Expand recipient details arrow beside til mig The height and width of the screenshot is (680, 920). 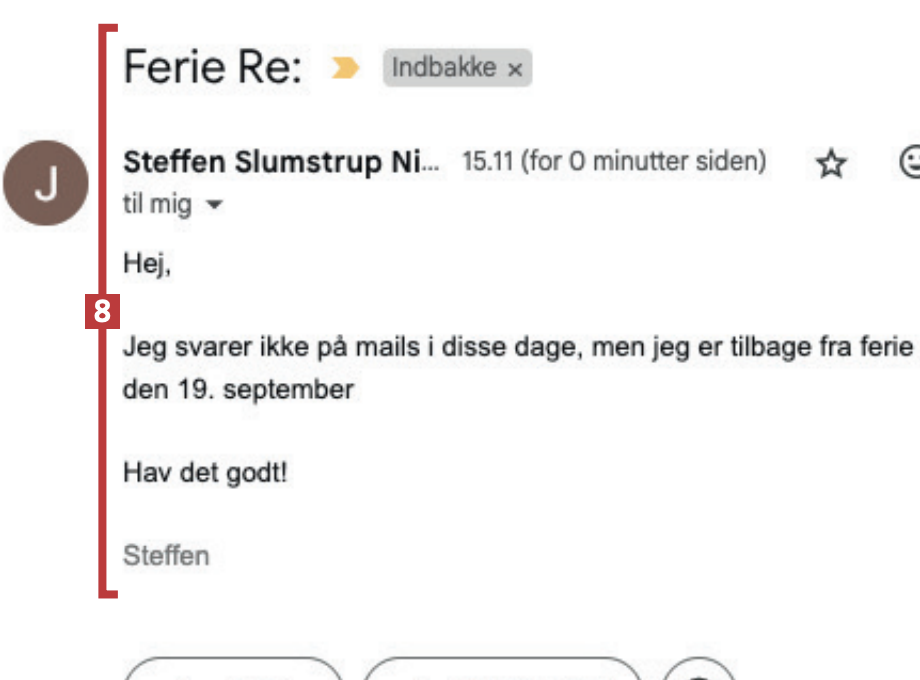click(213, 206)
